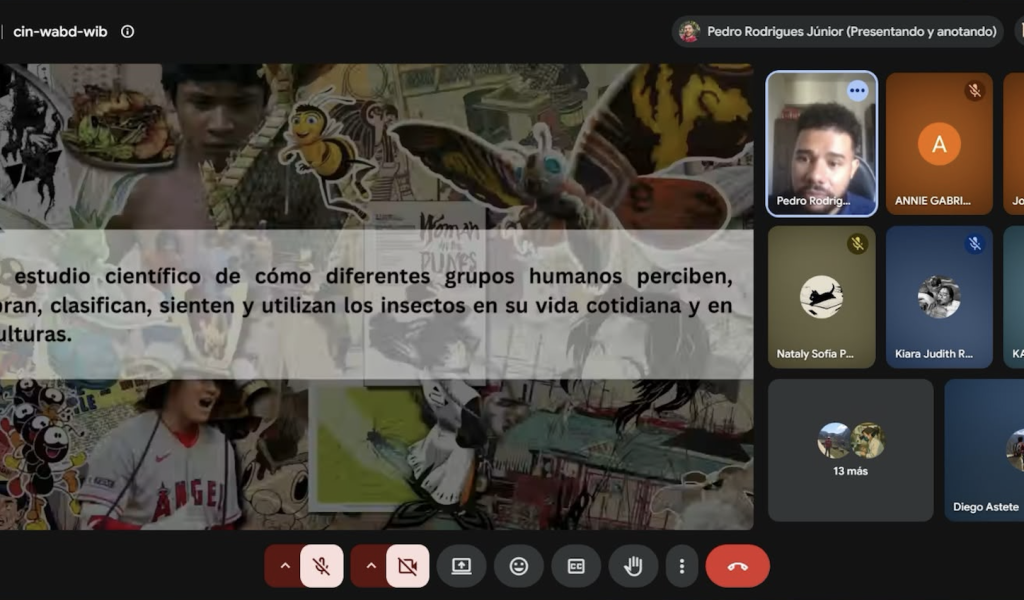The image size is (1024, 600).
Task: Unmute the microphone
Action: tap(321, 566)
